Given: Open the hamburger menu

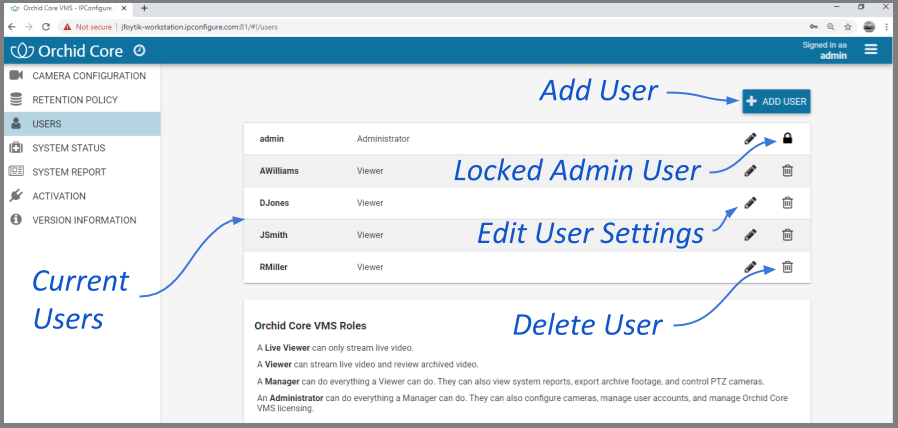Looking at the screenshot, I should (871, 50).
